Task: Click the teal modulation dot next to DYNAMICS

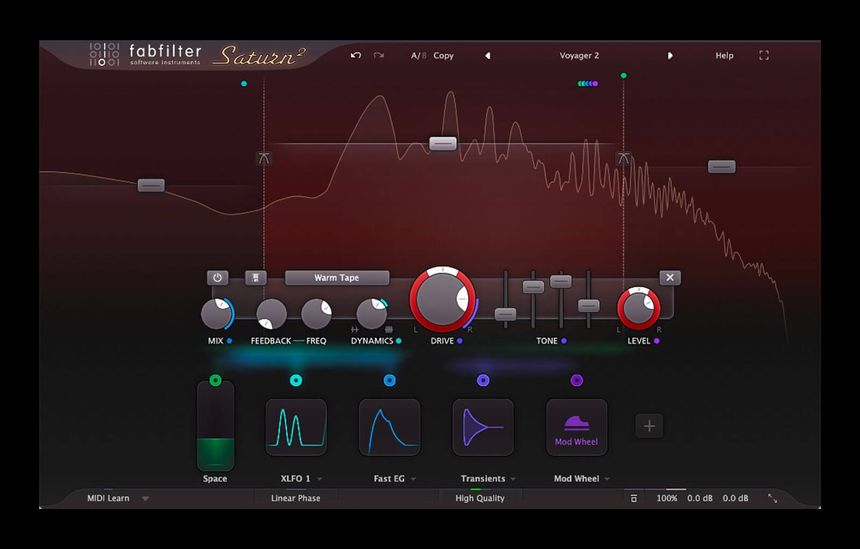Action: coord(399,341)
